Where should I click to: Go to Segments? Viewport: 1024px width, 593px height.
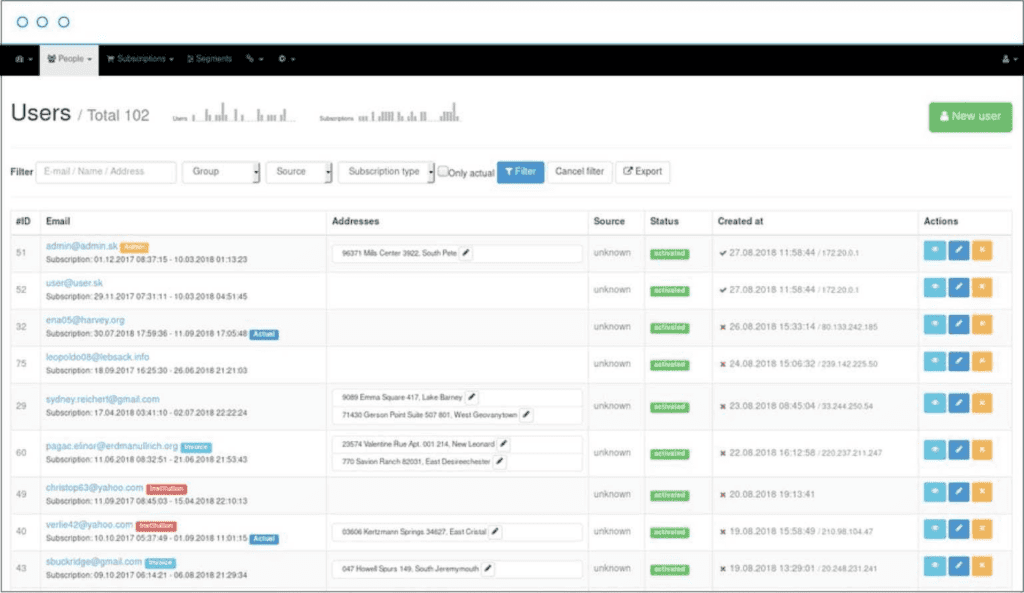209,59
